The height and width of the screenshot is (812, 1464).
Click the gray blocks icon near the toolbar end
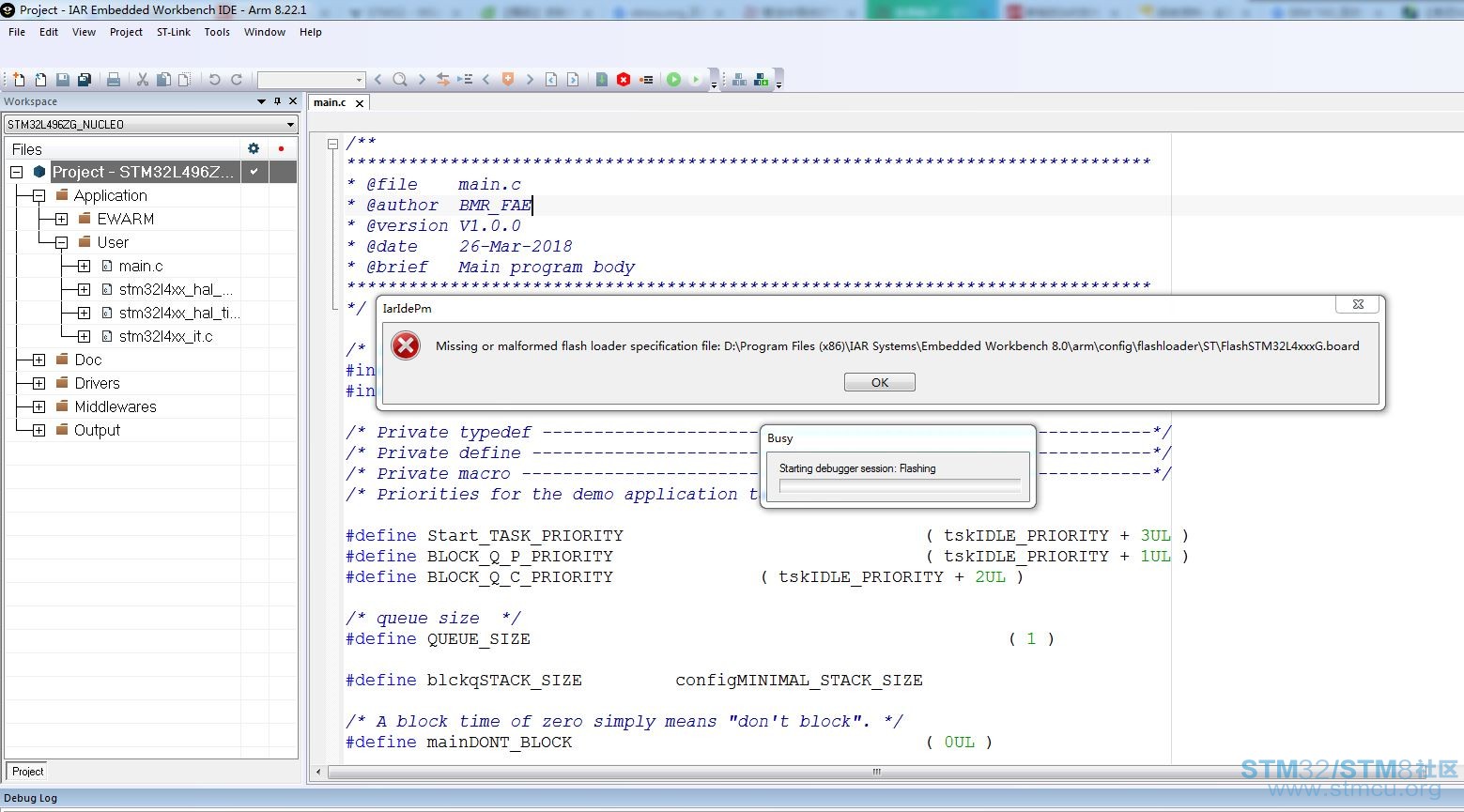click(740, 80)
